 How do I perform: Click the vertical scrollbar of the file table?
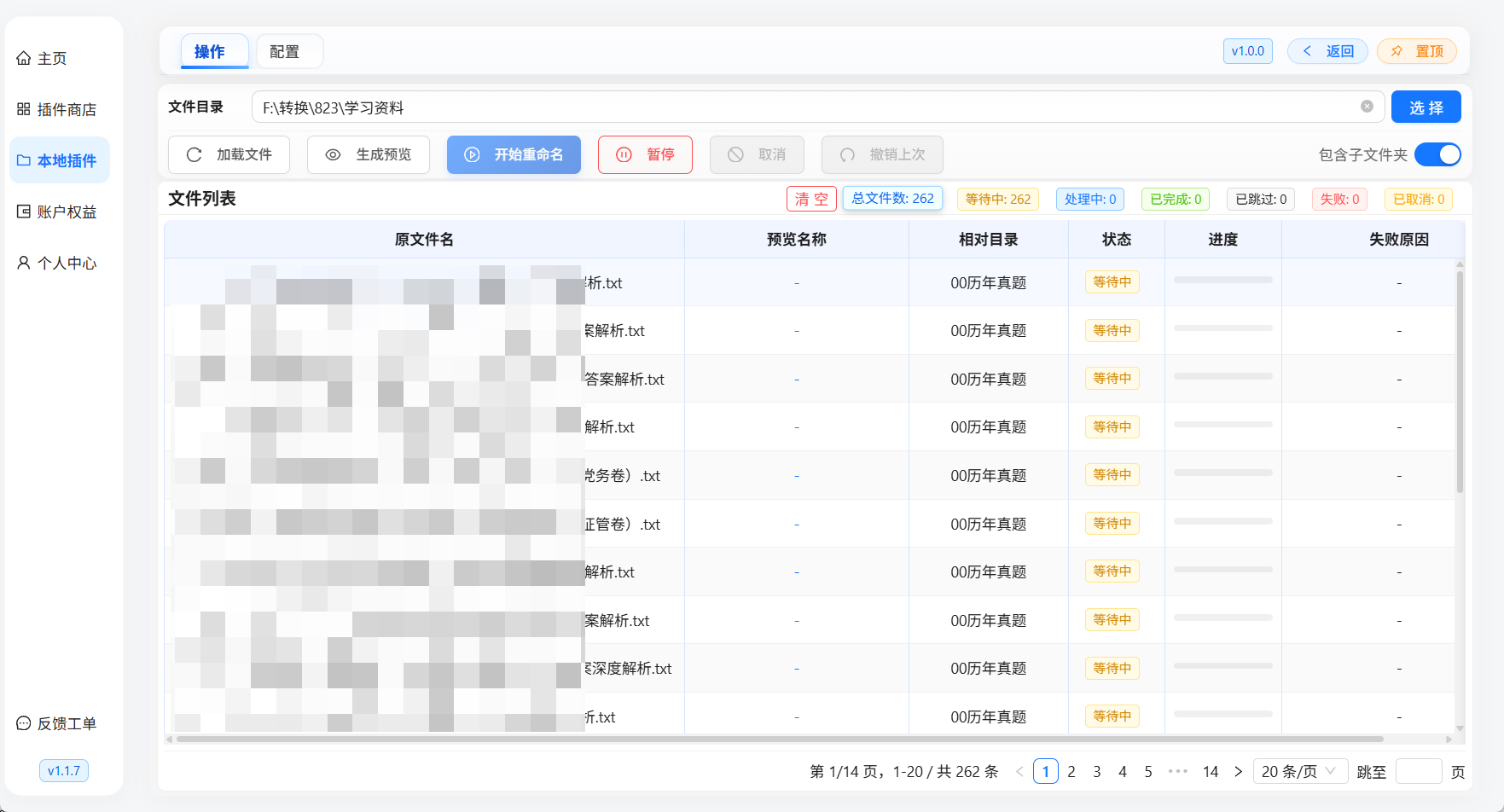click(1460, 381)
